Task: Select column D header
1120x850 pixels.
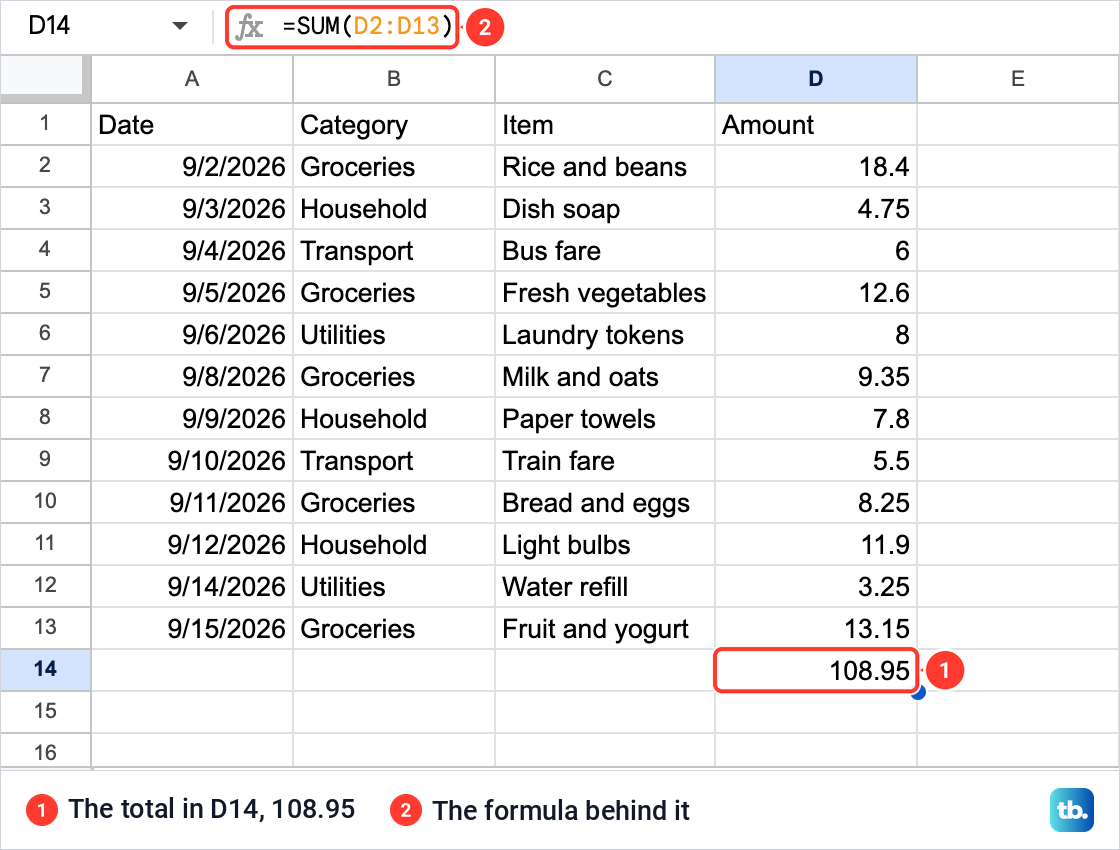Action: point(816,79)
